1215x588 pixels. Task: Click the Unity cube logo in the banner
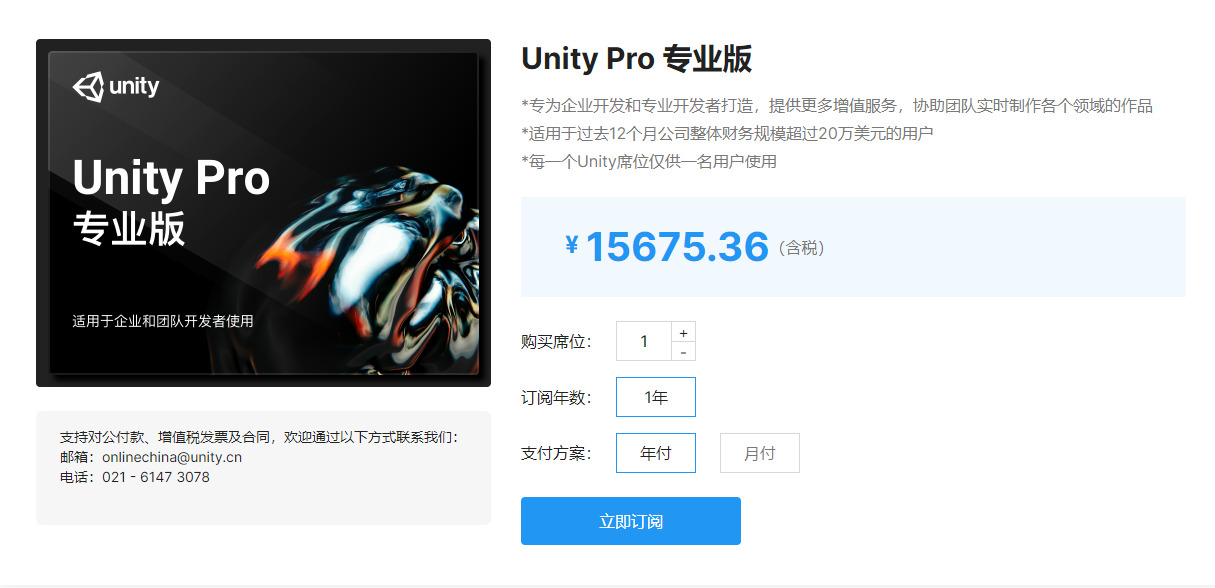click(88, 86)
